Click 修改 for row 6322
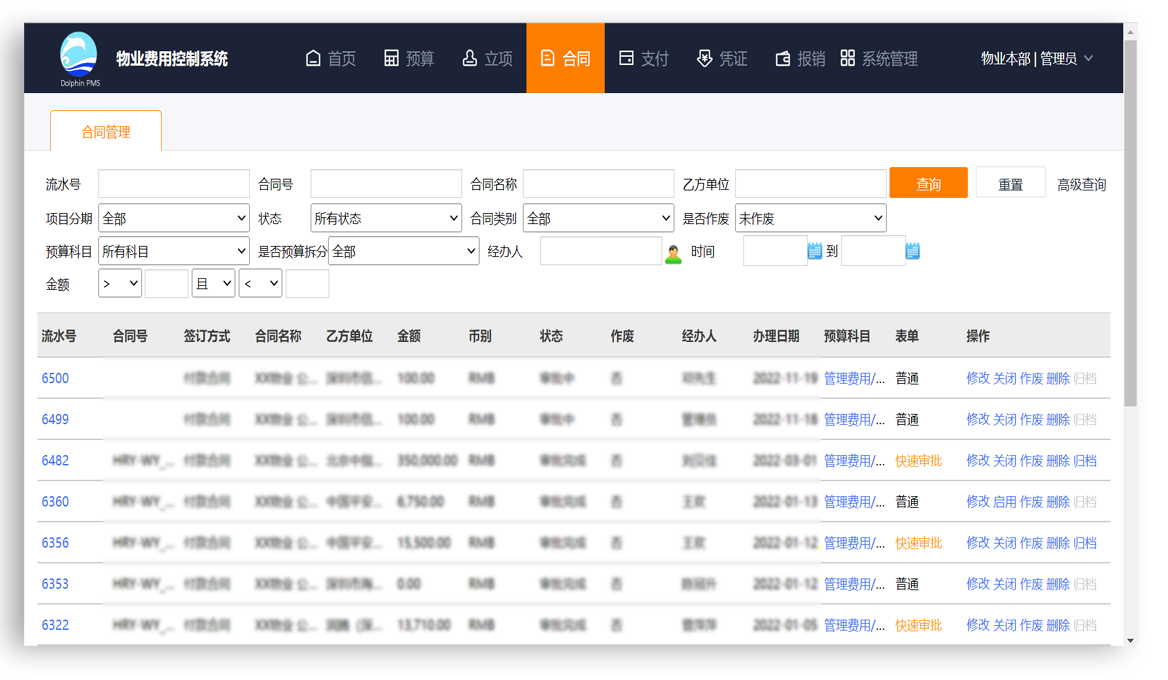The image size is (1168, 680). 978,625
